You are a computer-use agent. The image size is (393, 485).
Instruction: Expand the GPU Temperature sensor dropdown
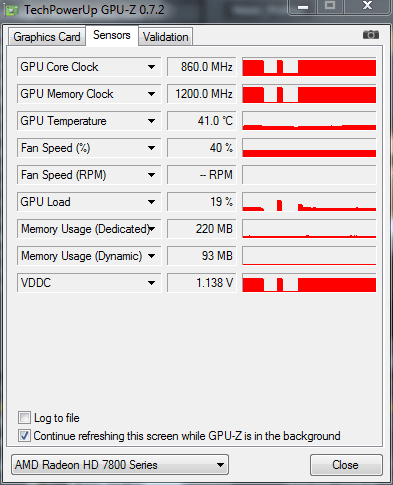[152, 121]
